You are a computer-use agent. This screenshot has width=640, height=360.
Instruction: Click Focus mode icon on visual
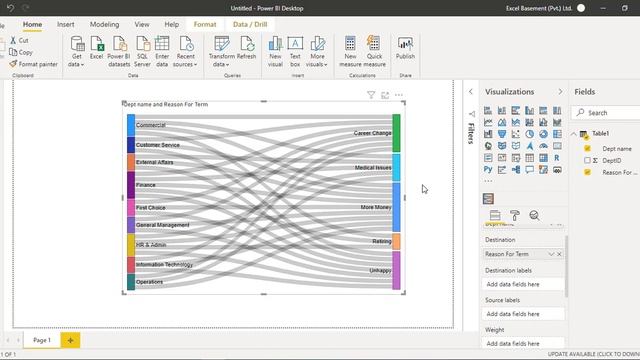point(385,95)
